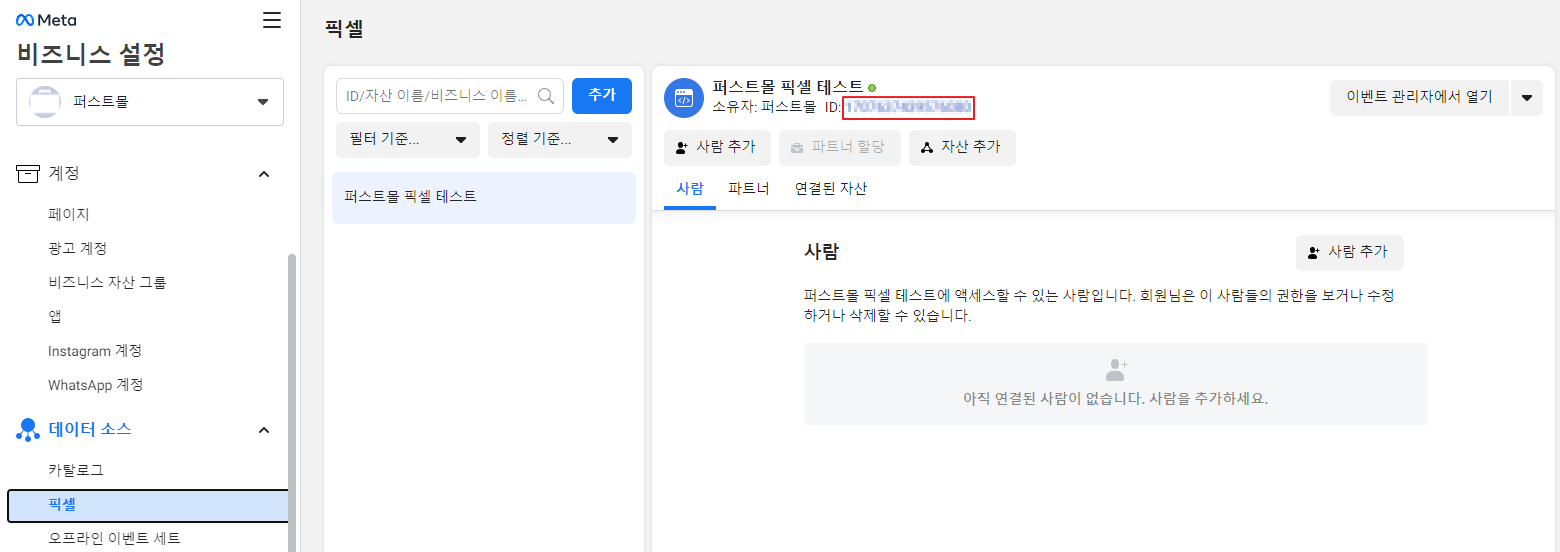Click the search magnifier icon
Screen dimensions: 1560x552
(546, 96)
